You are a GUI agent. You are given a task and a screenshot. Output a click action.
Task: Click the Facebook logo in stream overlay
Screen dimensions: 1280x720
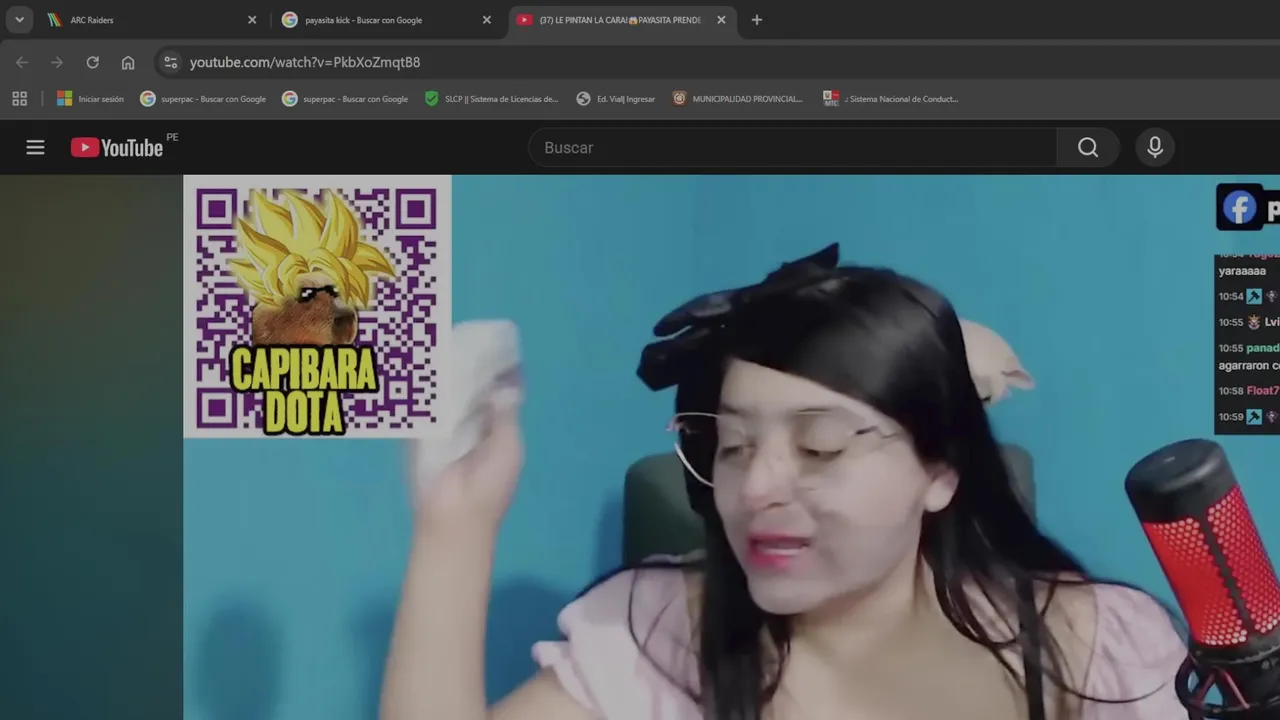click(x=1239, y=208)
